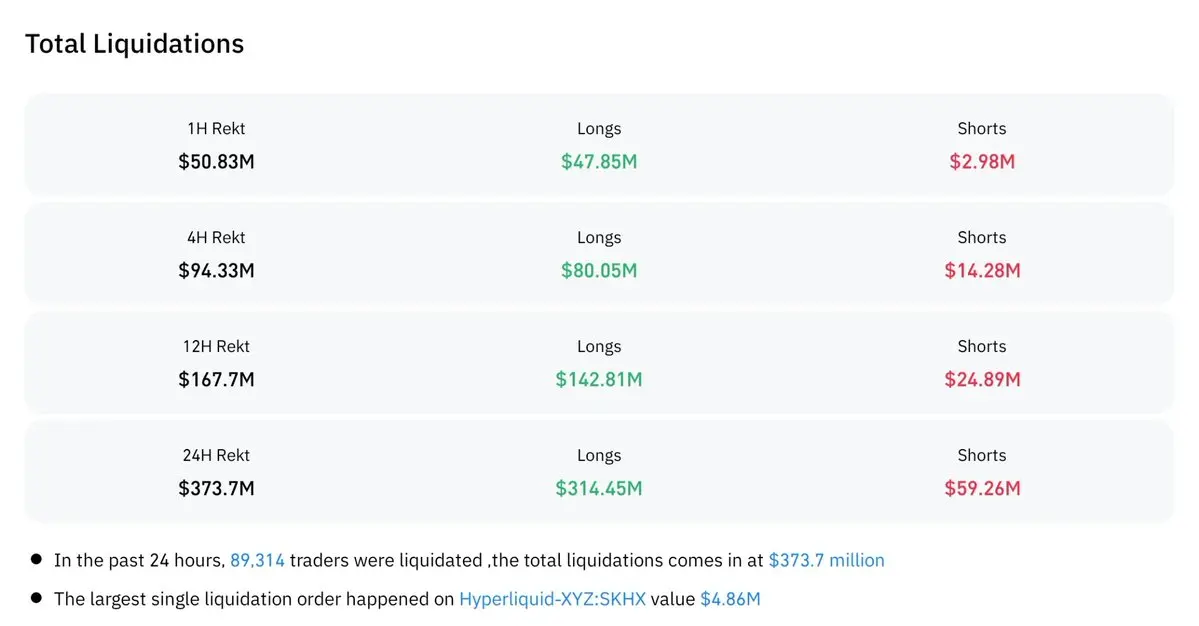Click the $4.86M largest order value
Screen dimensions: 1199x626
click(730, 599)
